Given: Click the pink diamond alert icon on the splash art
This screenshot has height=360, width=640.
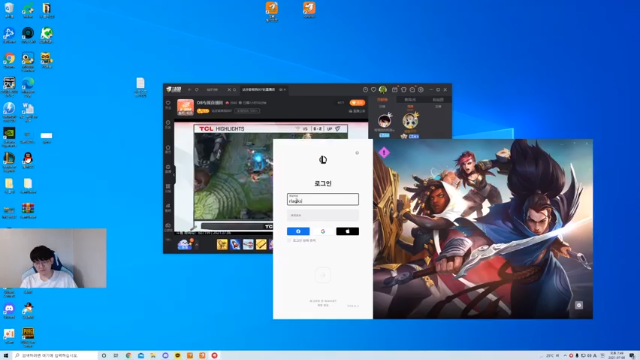Looking at the screenshot, I should click(384, 153).
